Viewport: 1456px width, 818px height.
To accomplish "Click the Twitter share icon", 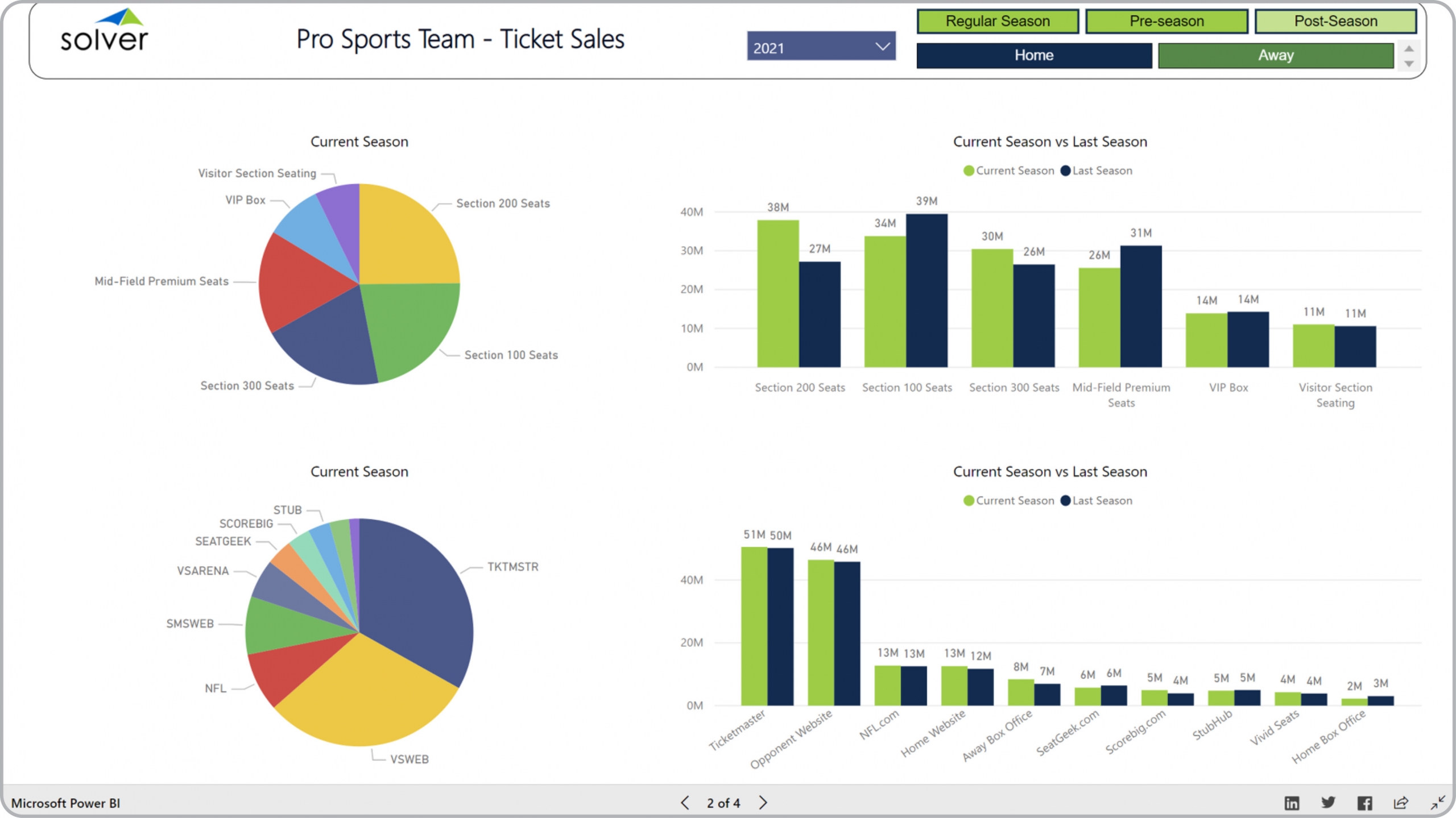I will [x=1328, y=802].
